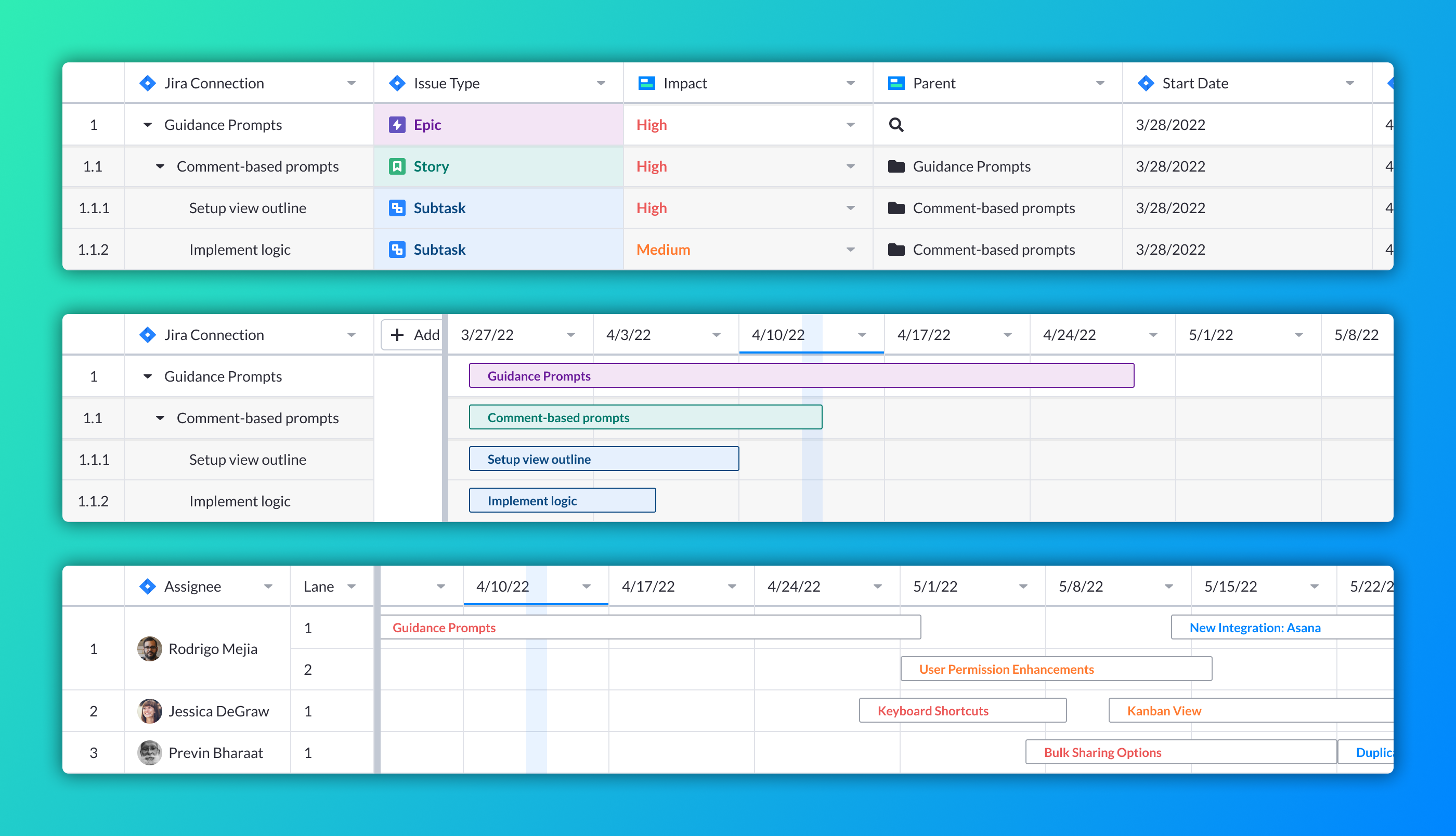Click the Add column button

(413, 335)
